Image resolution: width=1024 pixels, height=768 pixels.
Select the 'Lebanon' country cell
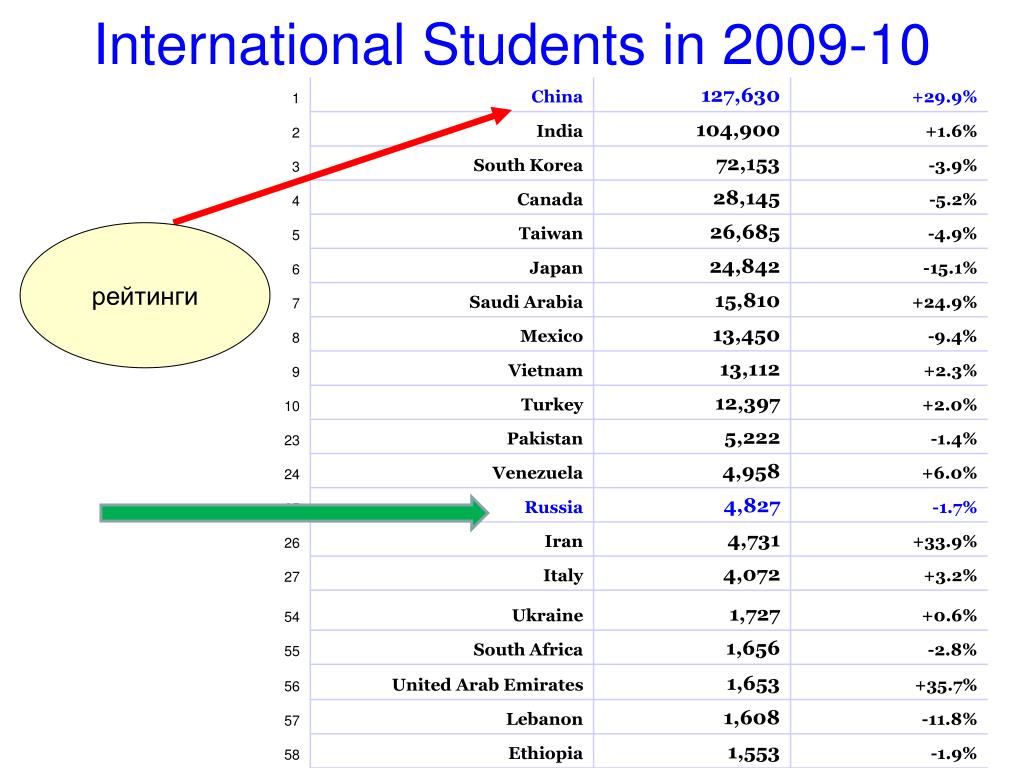pyautogui.click(x=544, y=719)
